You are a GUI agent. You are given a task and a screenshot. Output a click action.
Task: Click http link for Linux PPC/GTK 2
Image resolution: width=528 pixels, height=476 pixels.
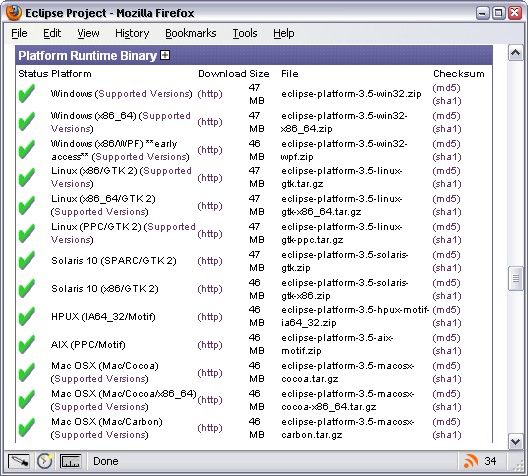coord(210,233)
